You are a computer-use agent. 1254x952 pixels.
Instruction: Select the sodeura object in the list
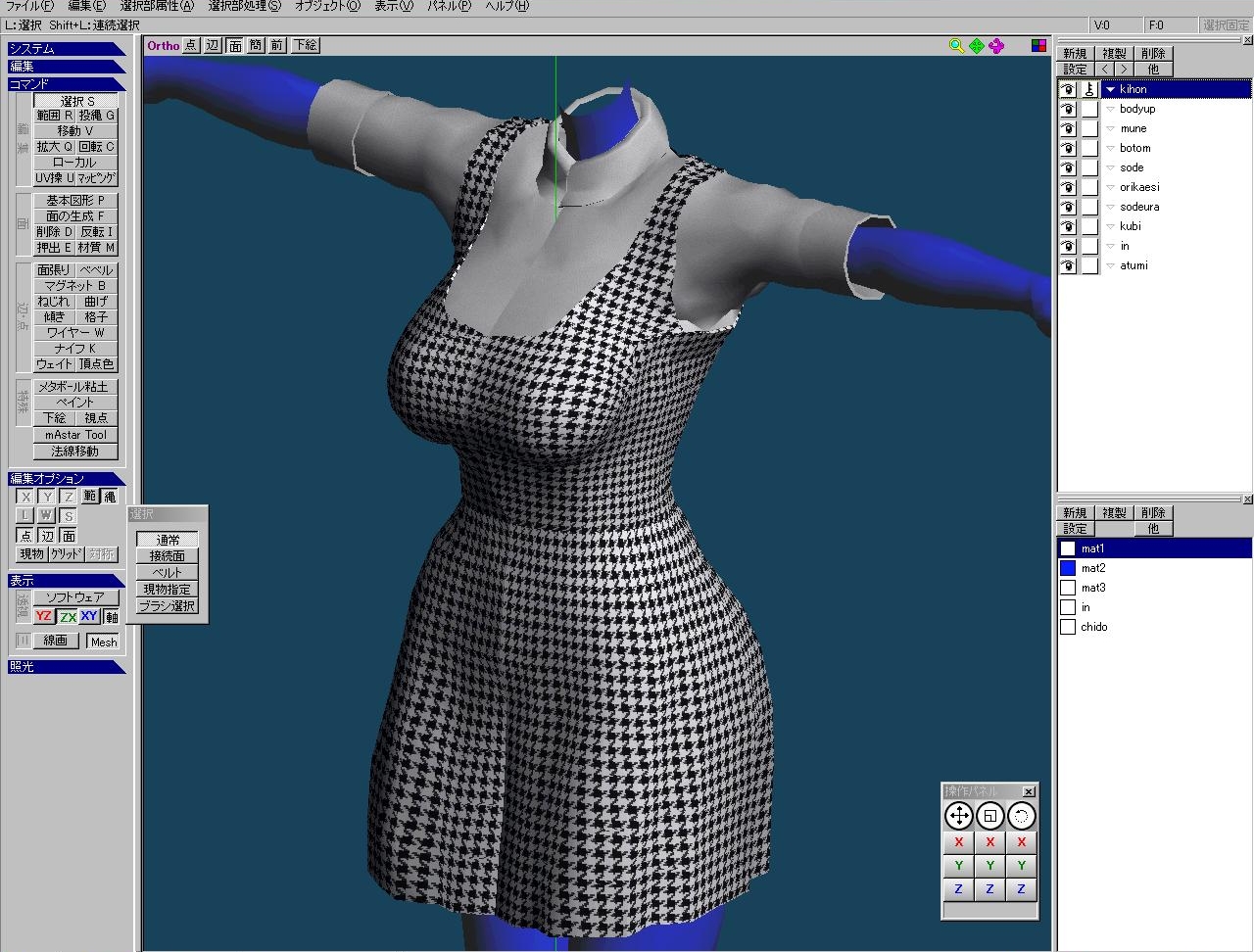1139,207
